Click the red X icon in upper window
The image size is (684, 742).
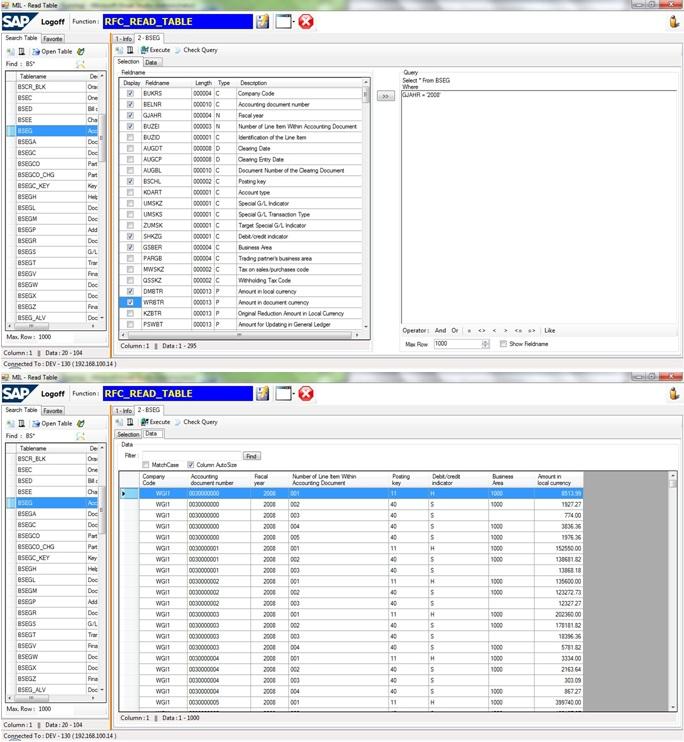(306, 21)
